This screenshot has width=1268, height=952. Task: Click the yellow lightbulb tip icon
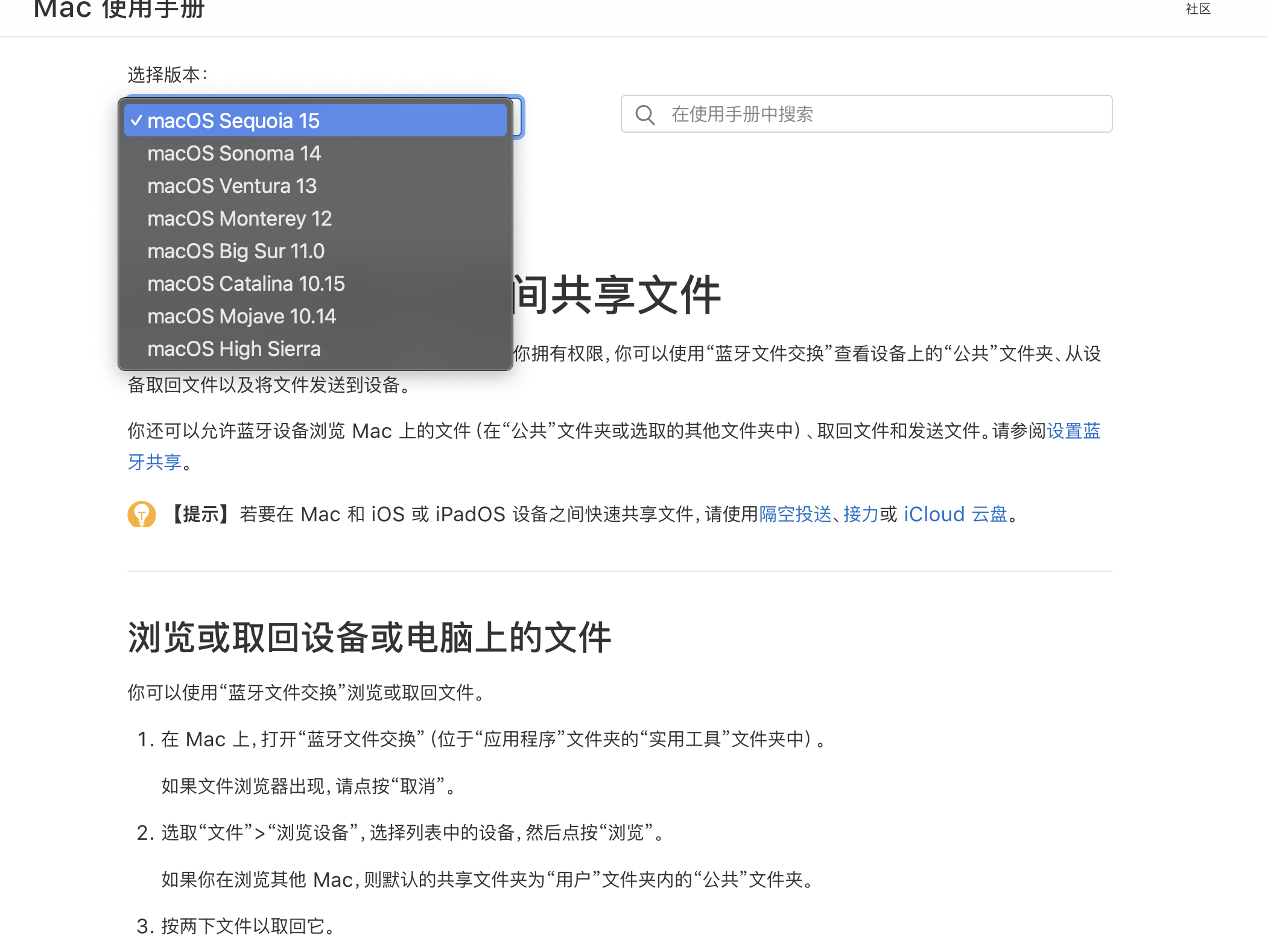click(142, 515)
